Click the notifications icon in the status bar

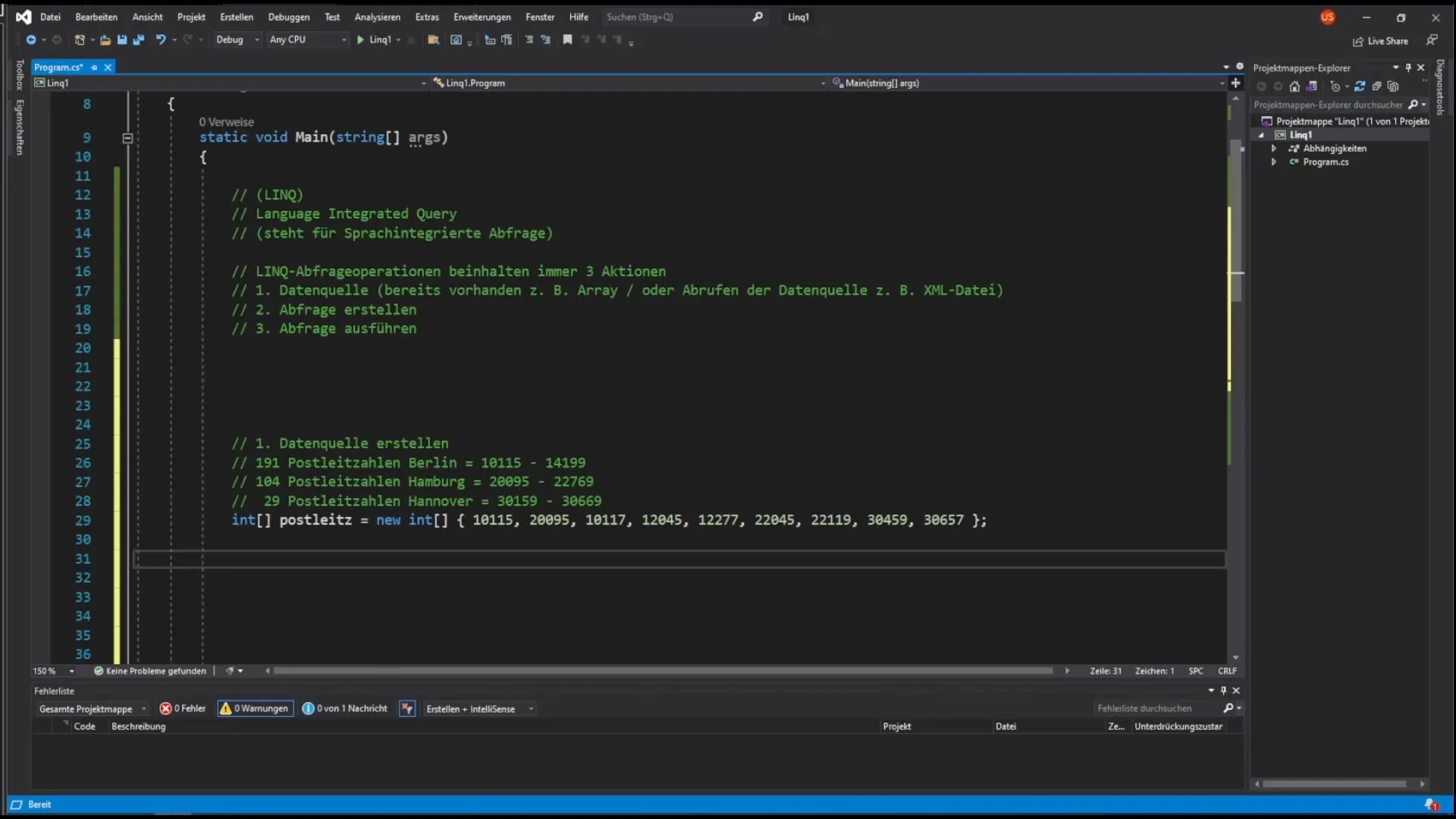(1431, 805)
